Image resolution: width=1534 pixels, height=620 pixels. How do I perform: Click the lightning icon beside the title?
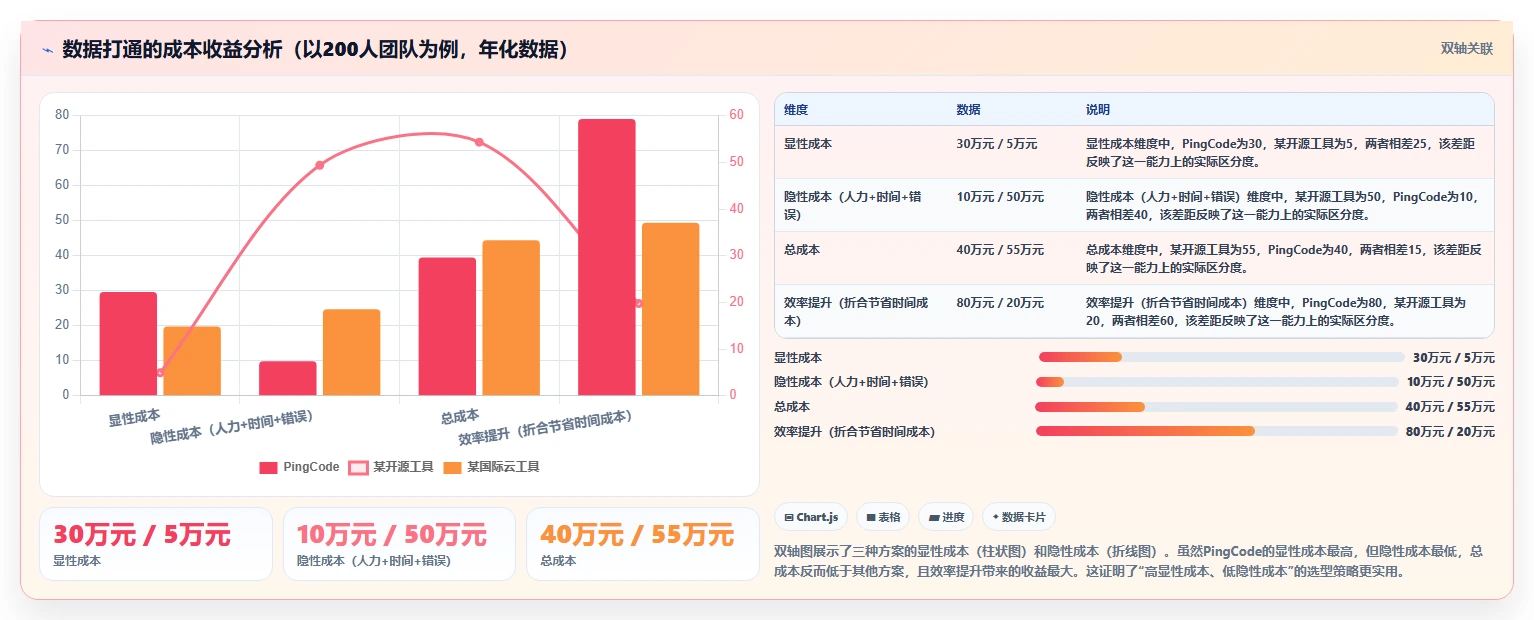coord(47,50)
